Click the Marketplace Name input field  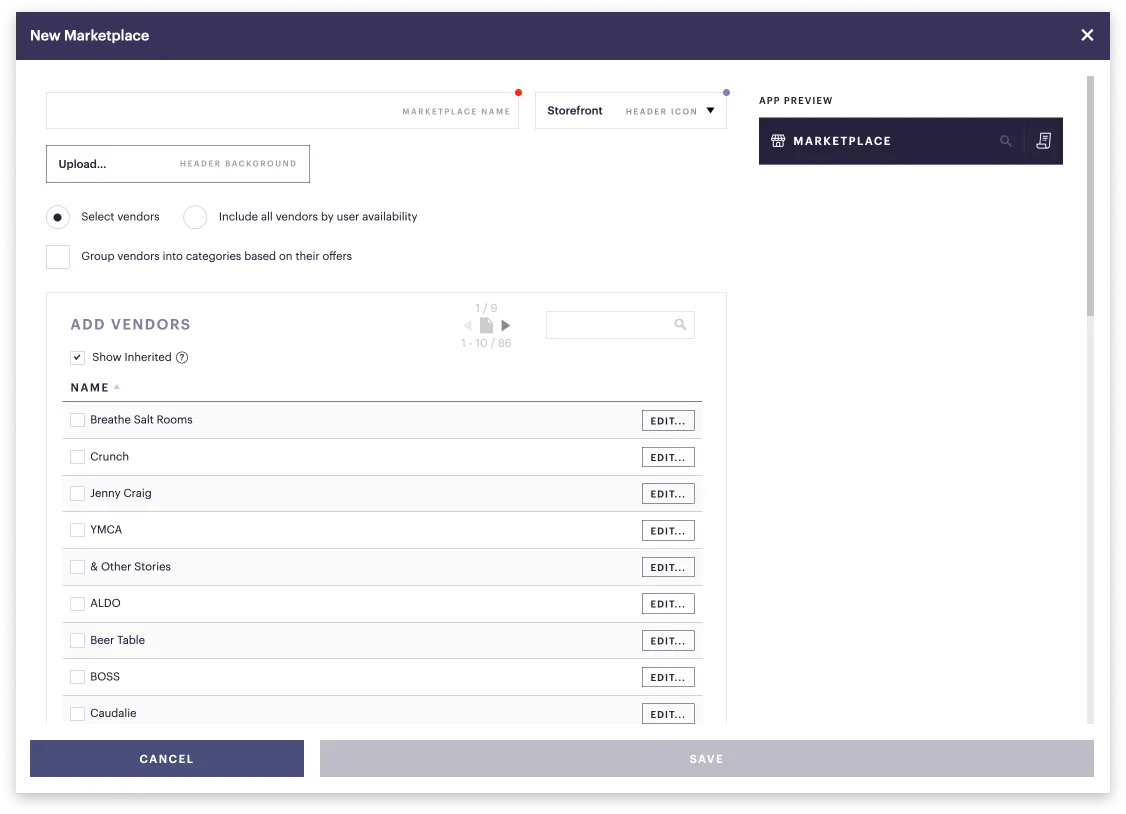point(282,111)
